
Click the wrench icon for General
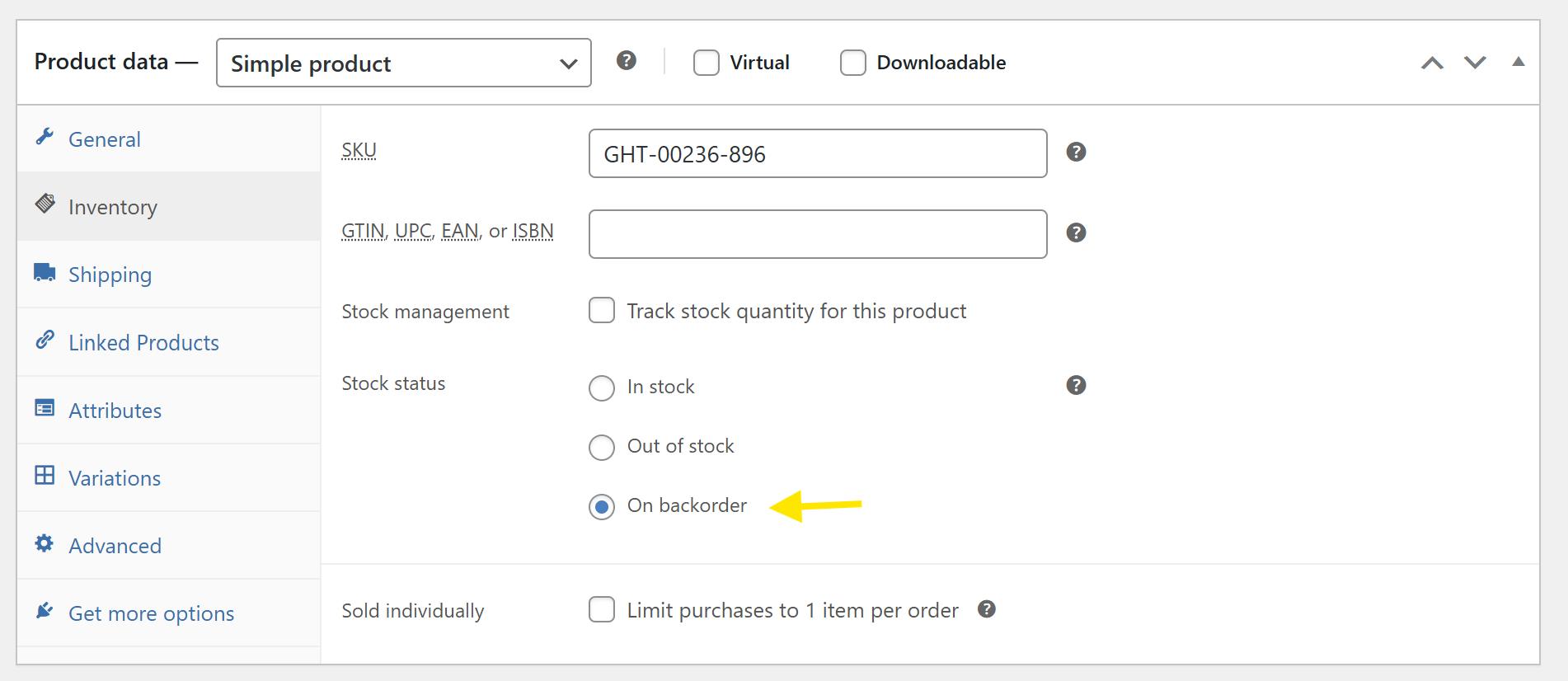pos(45,137)
